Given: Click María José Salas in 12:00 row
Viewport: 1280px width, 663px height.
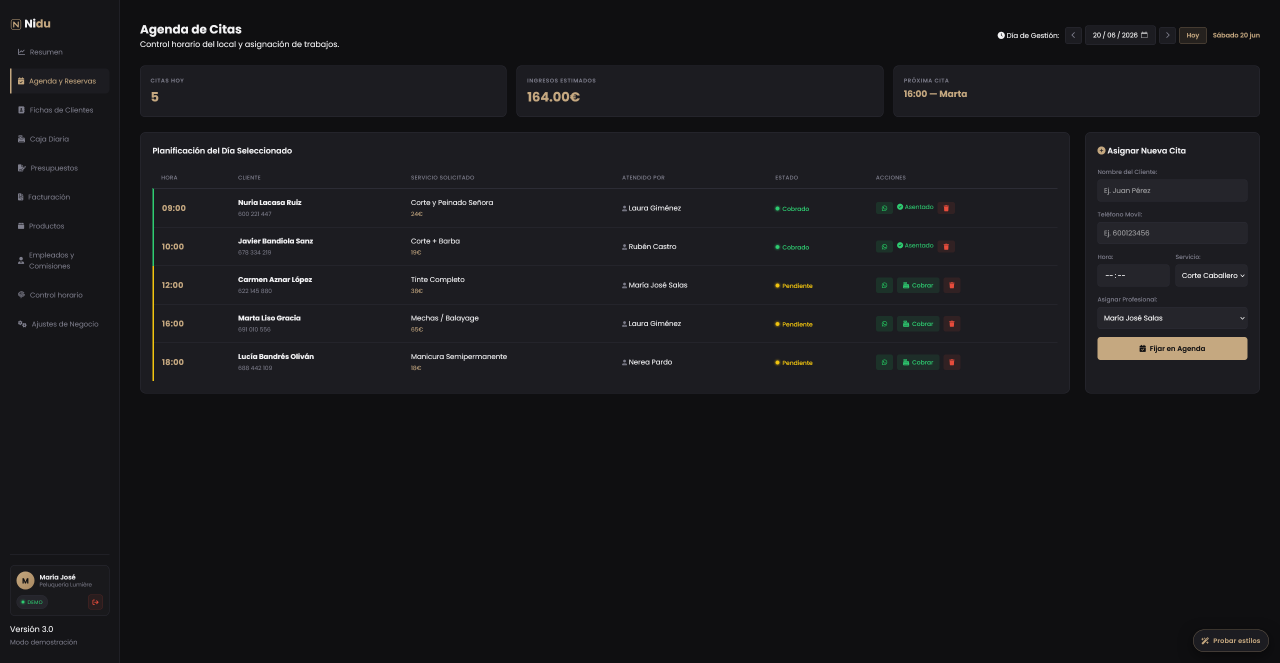Looking at the screenshot, I should 655,285.
